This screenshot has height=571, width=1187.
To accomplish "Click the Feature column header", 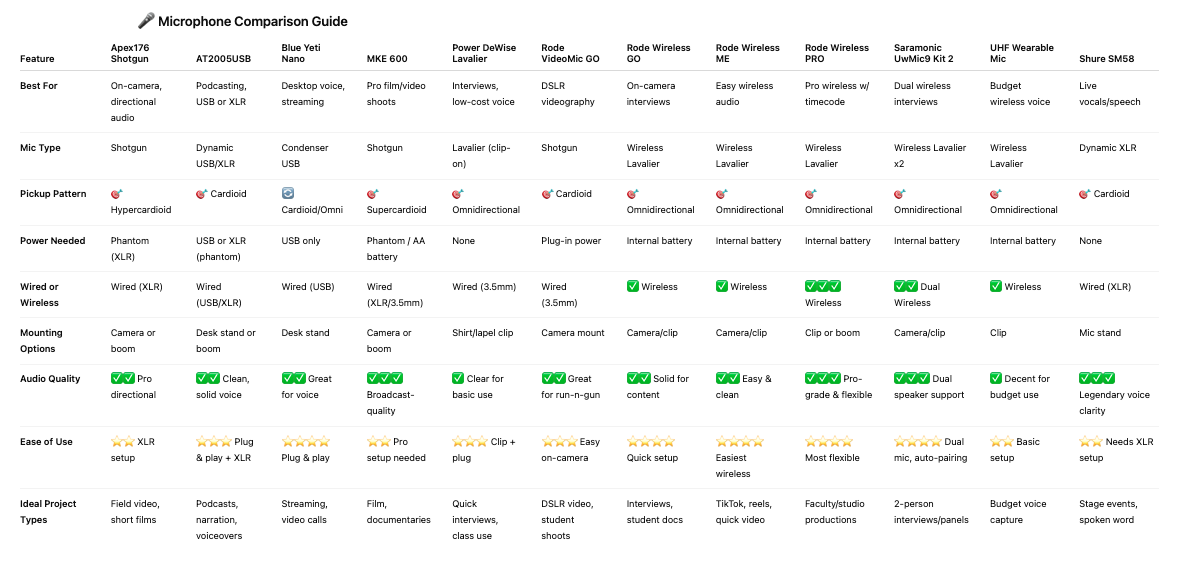I will click(37, 58).
